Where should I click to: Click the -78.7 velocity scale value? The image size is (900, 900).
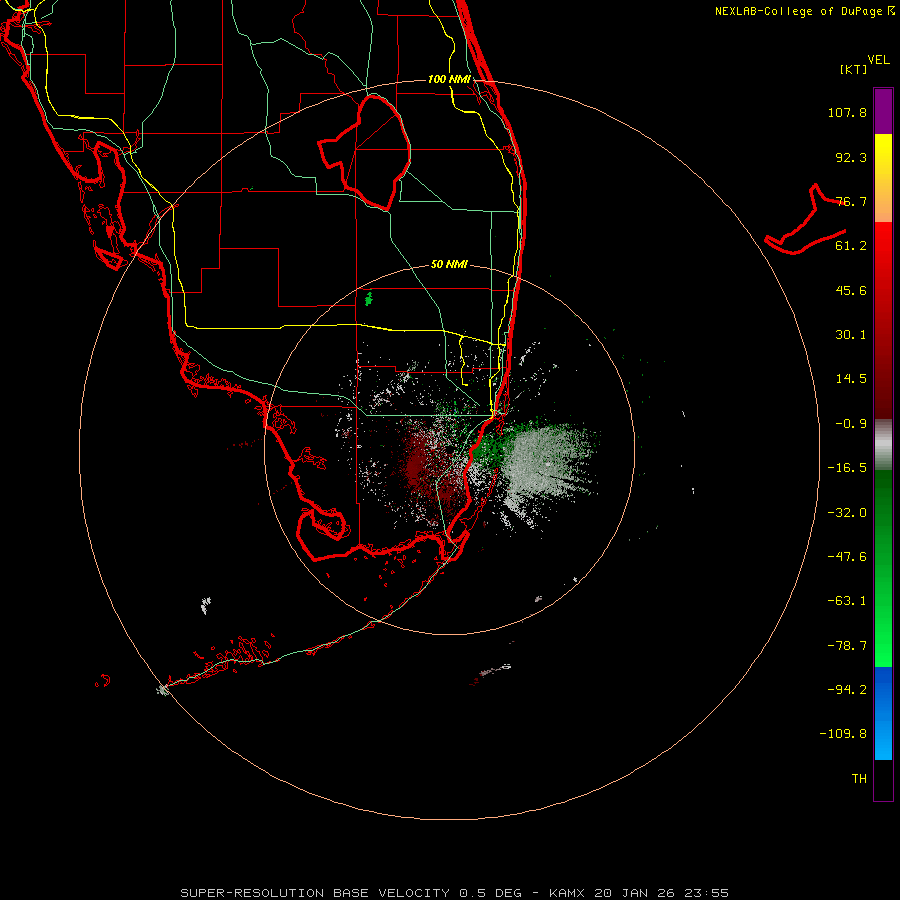coord(847,646)
